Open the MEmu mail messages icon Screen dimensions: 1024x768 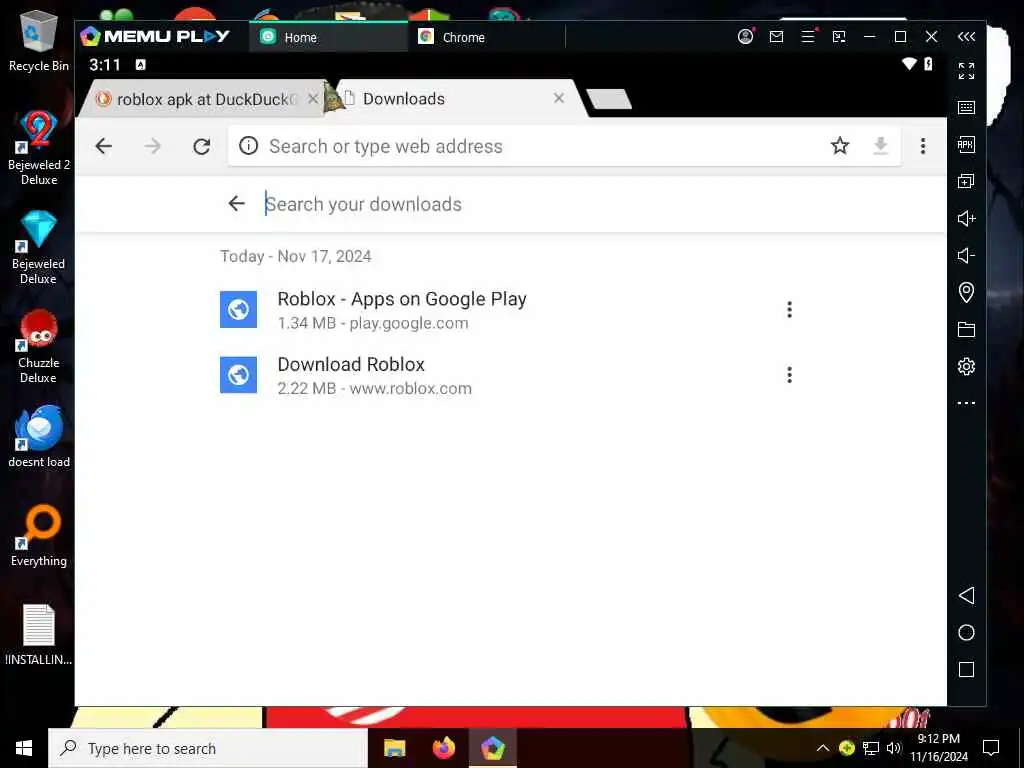pos(776,37)
